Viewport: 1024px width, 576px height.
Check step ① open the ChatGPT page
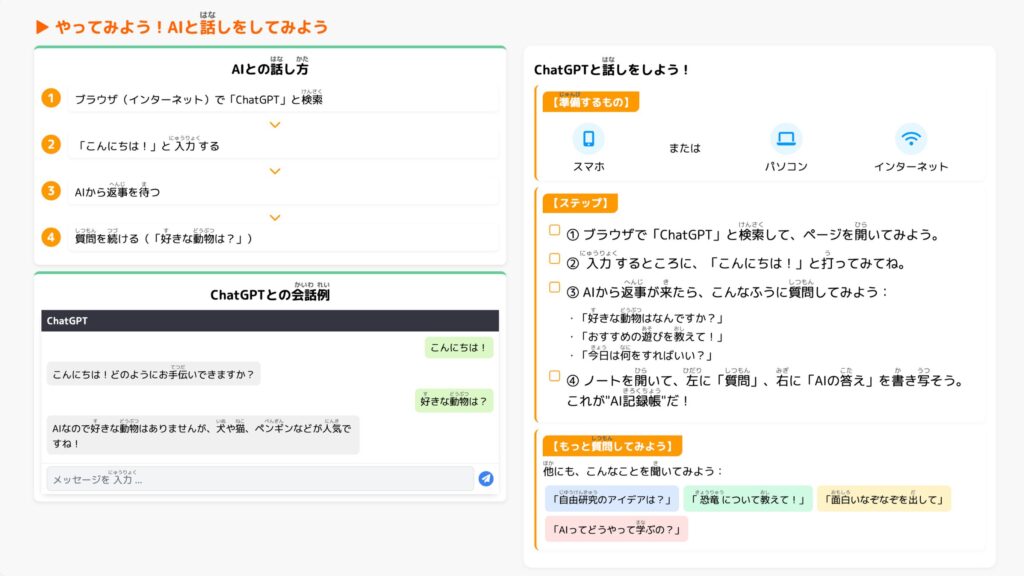554,230
